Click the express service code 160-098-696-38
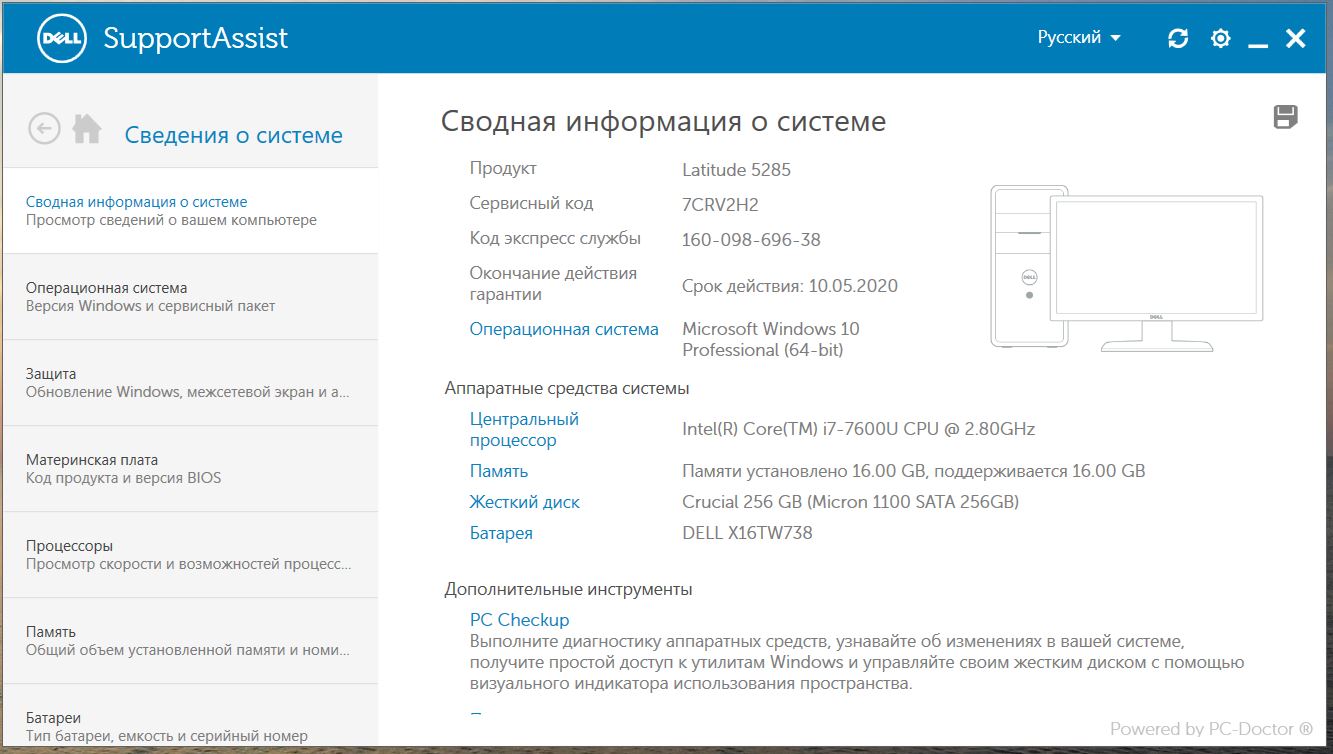Viewport: 1333px width, 754px height. 751,240
